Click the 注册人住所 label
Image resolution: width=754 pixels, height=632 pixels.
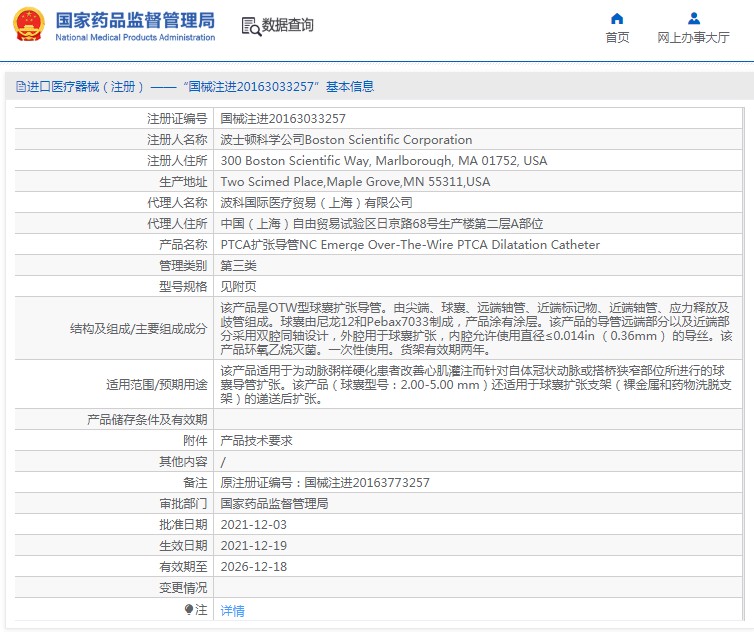pos(177,161)
